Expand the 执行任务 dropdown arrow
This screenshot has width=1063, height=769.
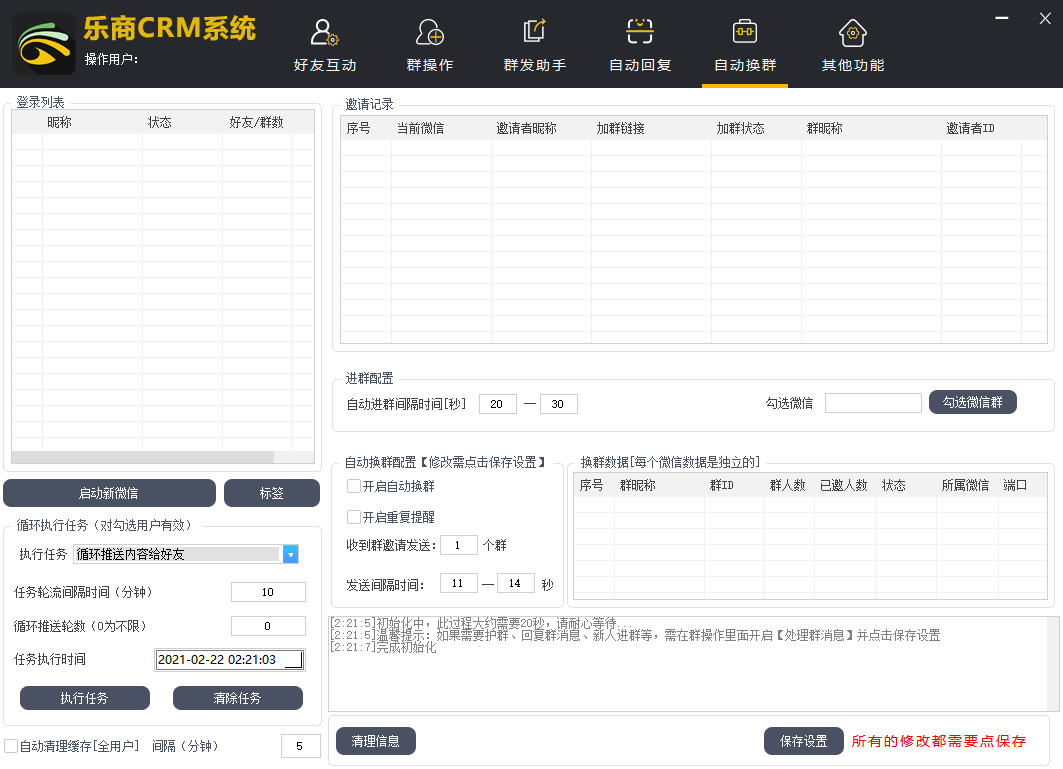tap(290, 554)
